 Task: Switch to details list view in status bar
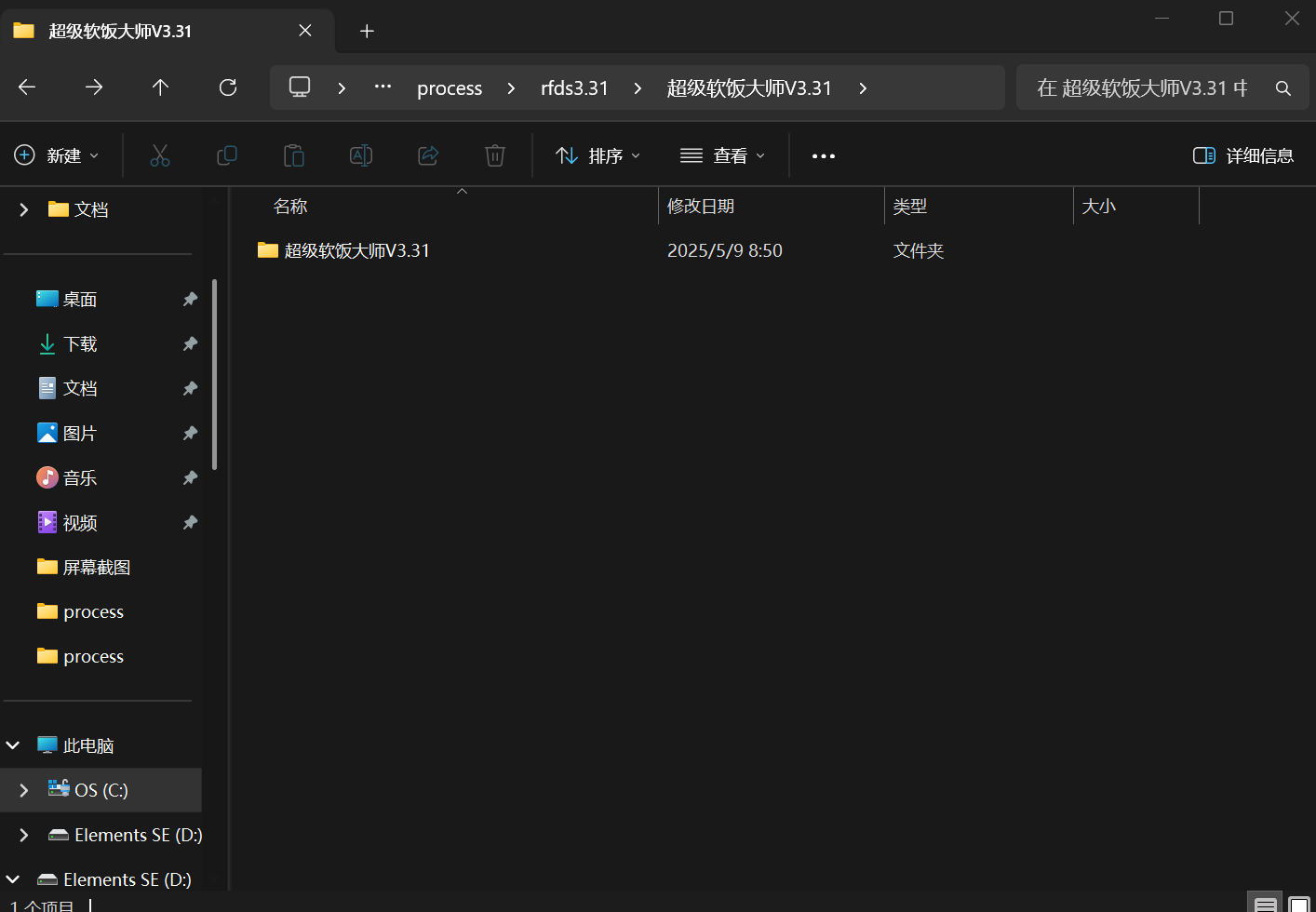tap(1265, 904)
